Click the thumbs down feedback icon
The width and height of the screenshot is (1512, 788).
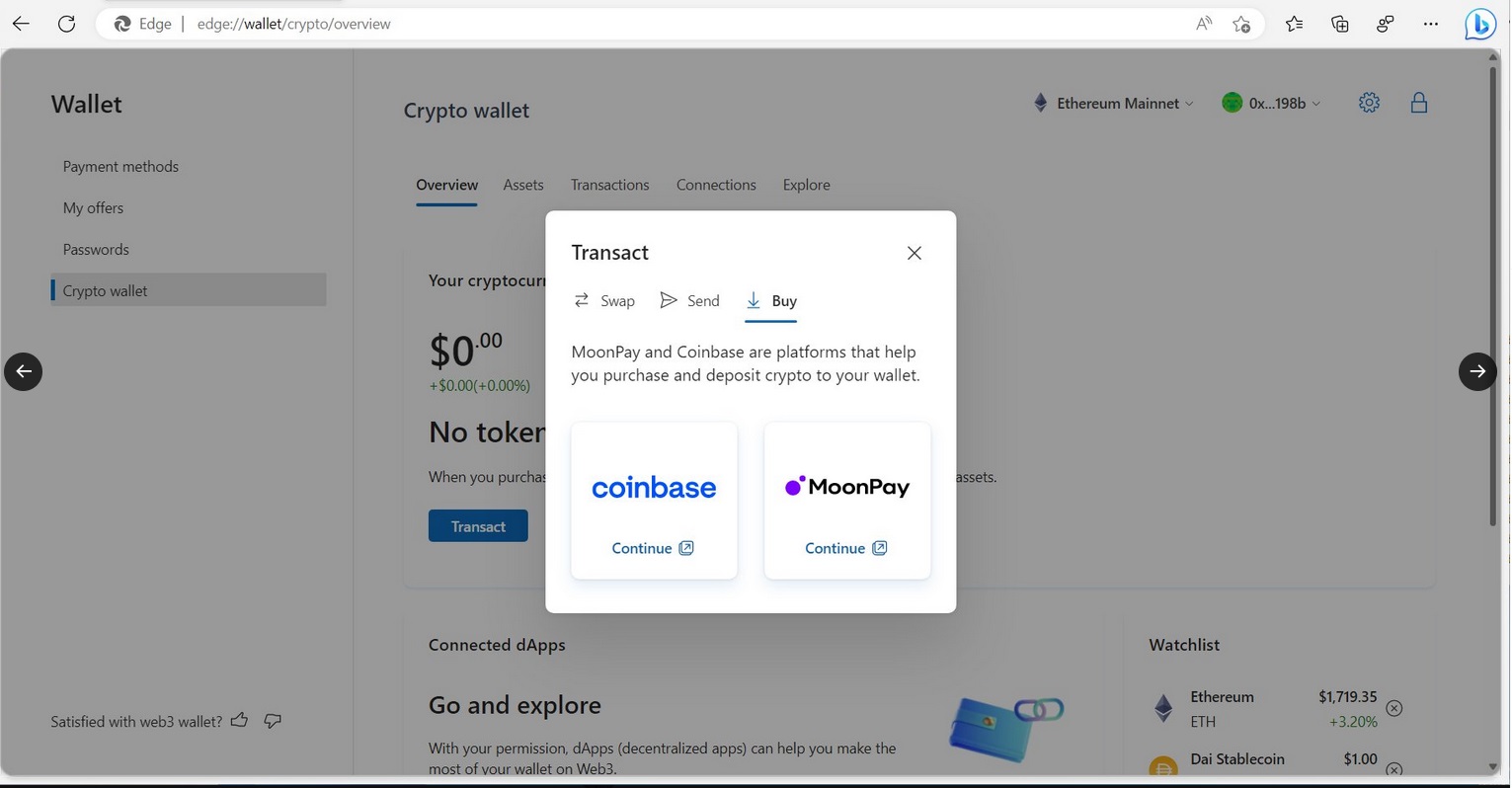click(273, 721)
